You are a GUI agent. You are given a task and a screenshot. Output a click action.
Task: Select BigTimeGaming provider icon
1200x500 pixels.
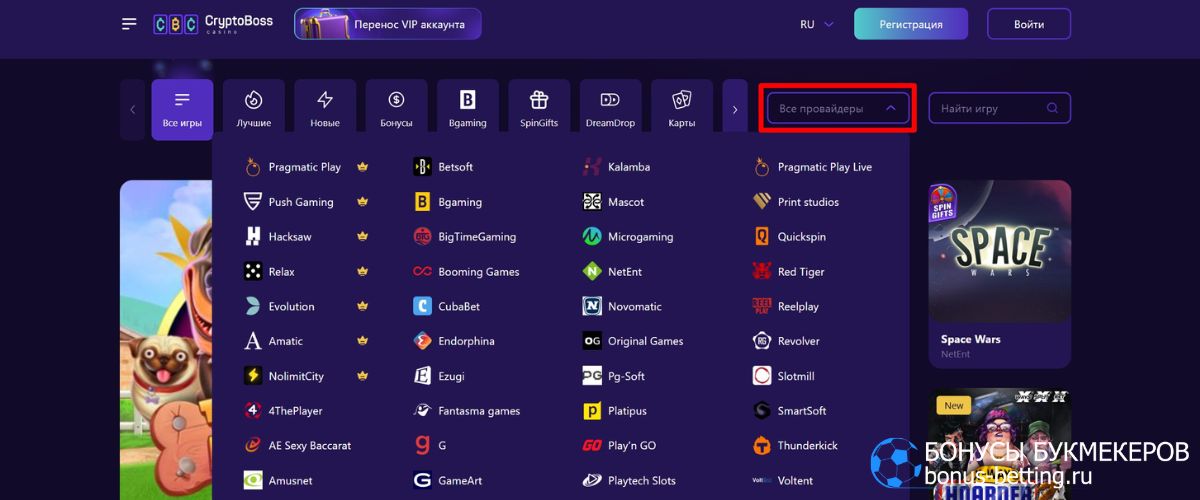pyautogui.click(x=422, y=237)
